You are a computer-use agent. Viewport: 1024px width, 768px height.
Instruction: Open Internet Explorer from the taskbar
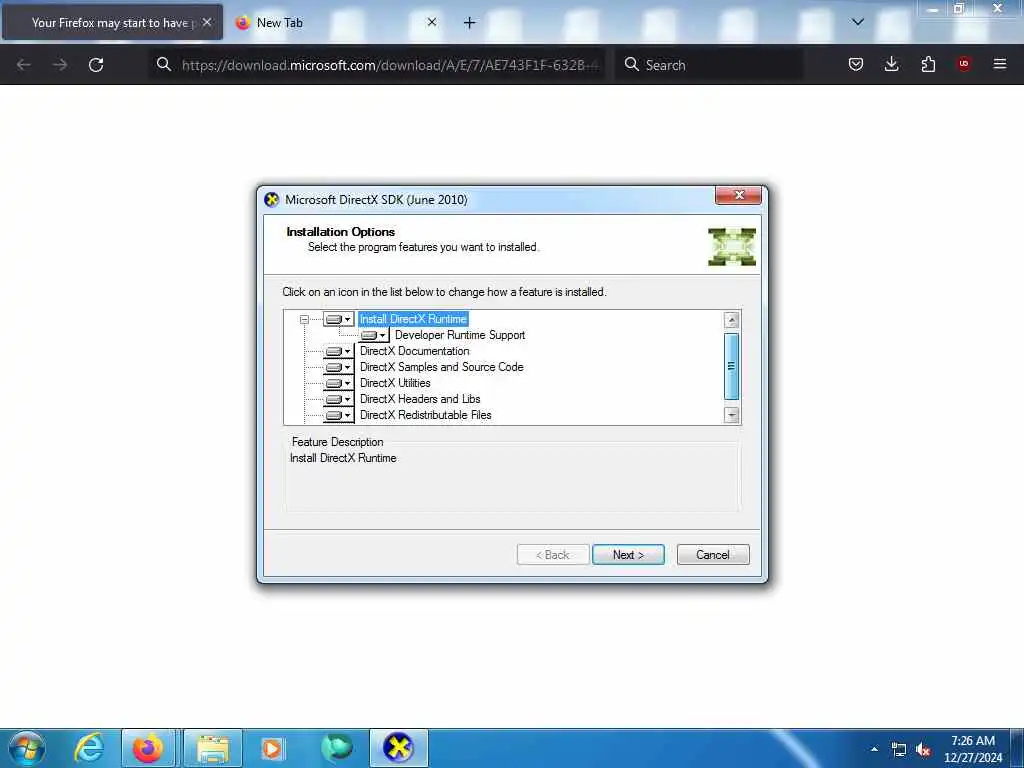[89, 748]
